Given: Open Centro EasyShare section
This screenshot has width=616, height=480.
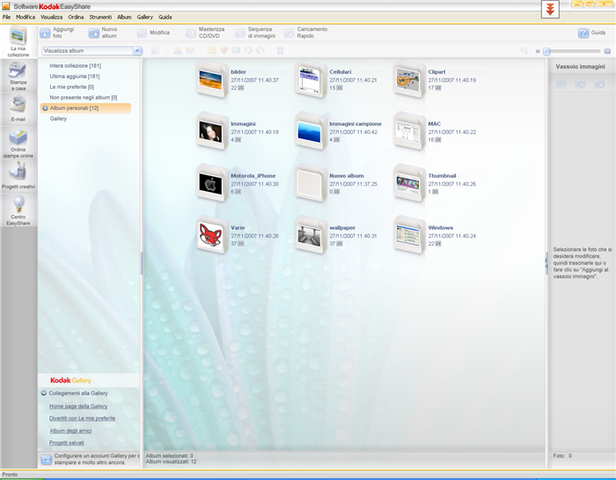Looking at the screenshot, I should [x=18, y=211].
